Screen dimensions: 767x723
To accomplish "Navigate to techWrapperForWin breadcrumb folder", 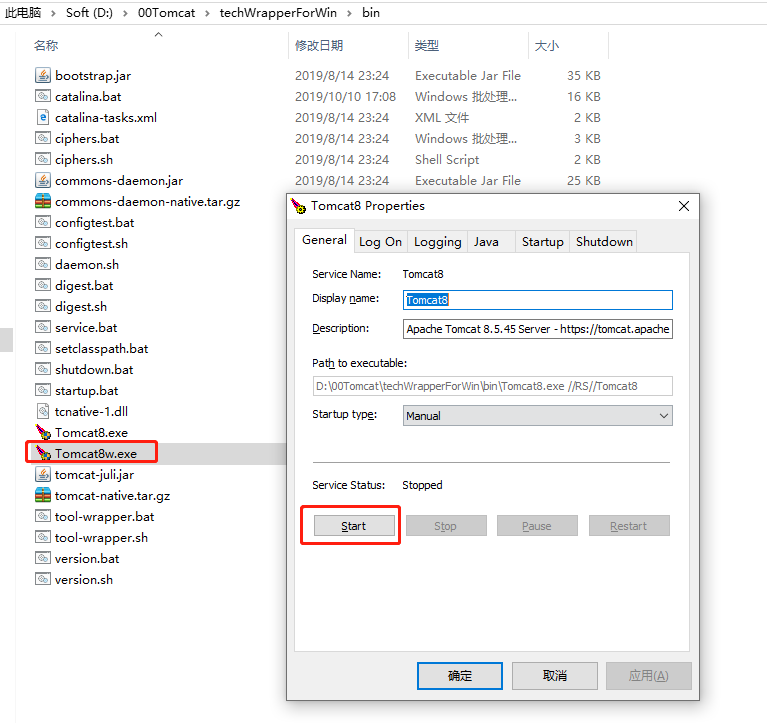I will point(278,13).
